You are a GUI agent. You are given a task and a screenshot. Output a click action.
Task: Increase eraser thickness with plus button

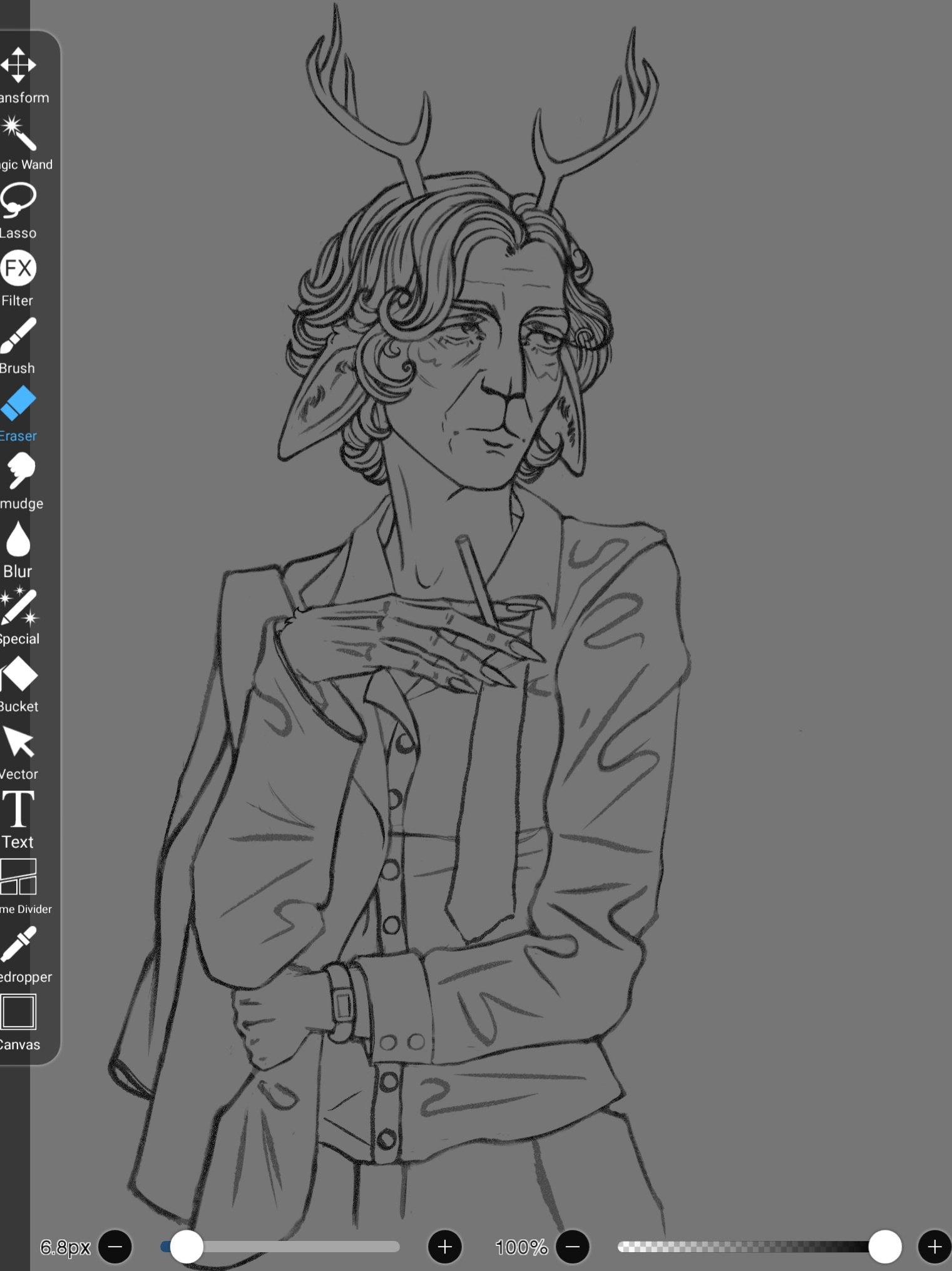[445, 1247]
